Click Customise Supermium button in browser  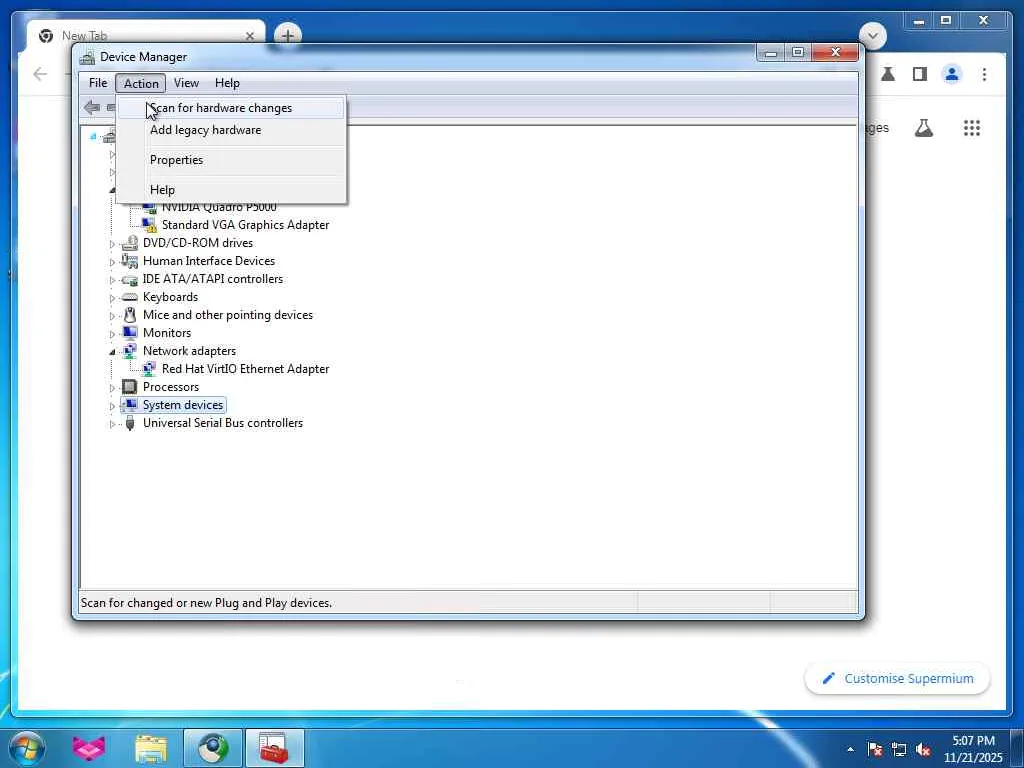coord(897,679)
